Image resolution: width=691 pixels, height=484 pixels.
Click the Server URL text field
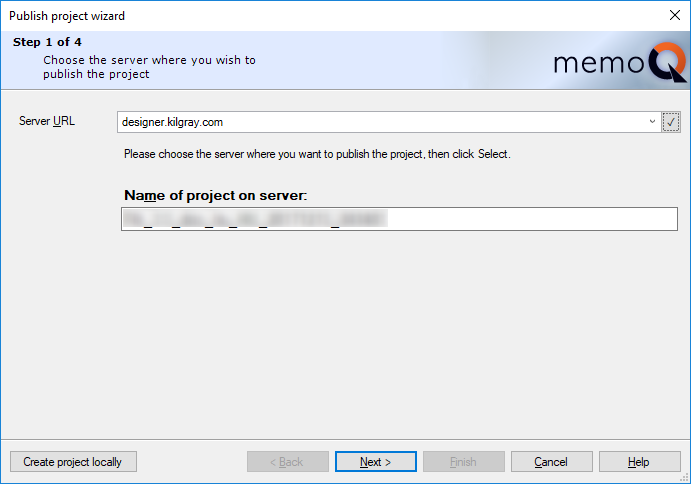(x=380, y=122)
